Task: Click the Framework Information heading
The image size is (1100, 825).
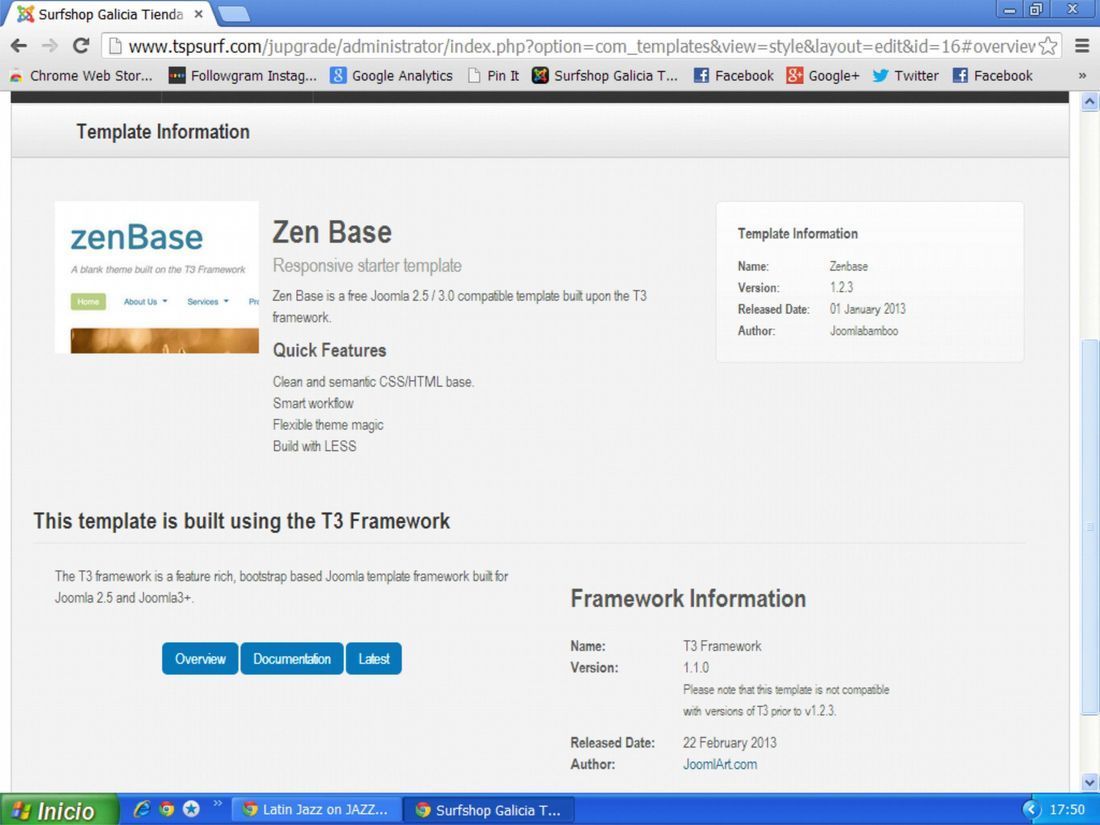Action: click(688, 598)
